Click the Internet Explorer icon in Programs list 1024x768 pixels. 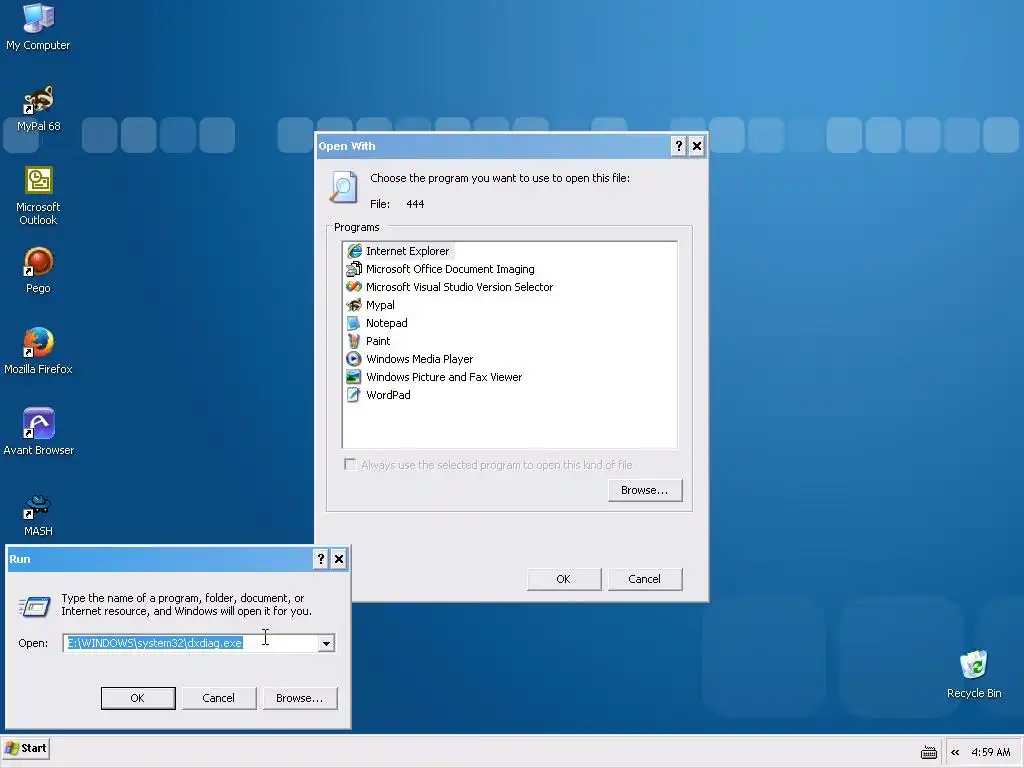(354, 251)
